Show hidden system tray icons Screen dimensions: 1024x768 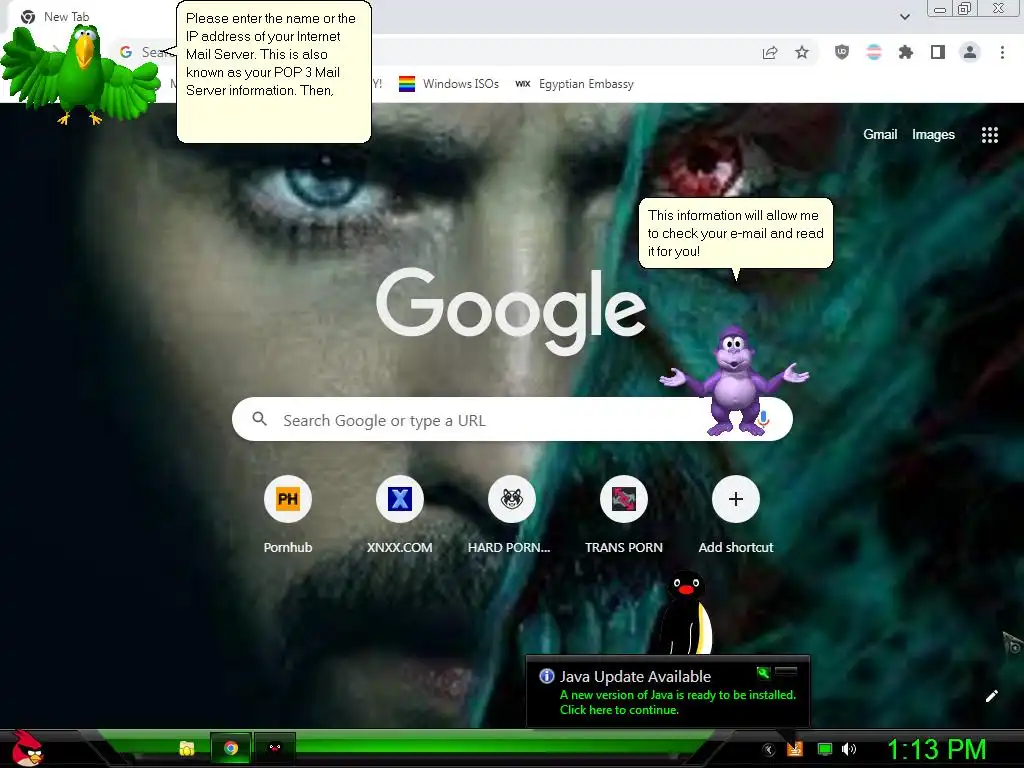[x=768, y=750]
